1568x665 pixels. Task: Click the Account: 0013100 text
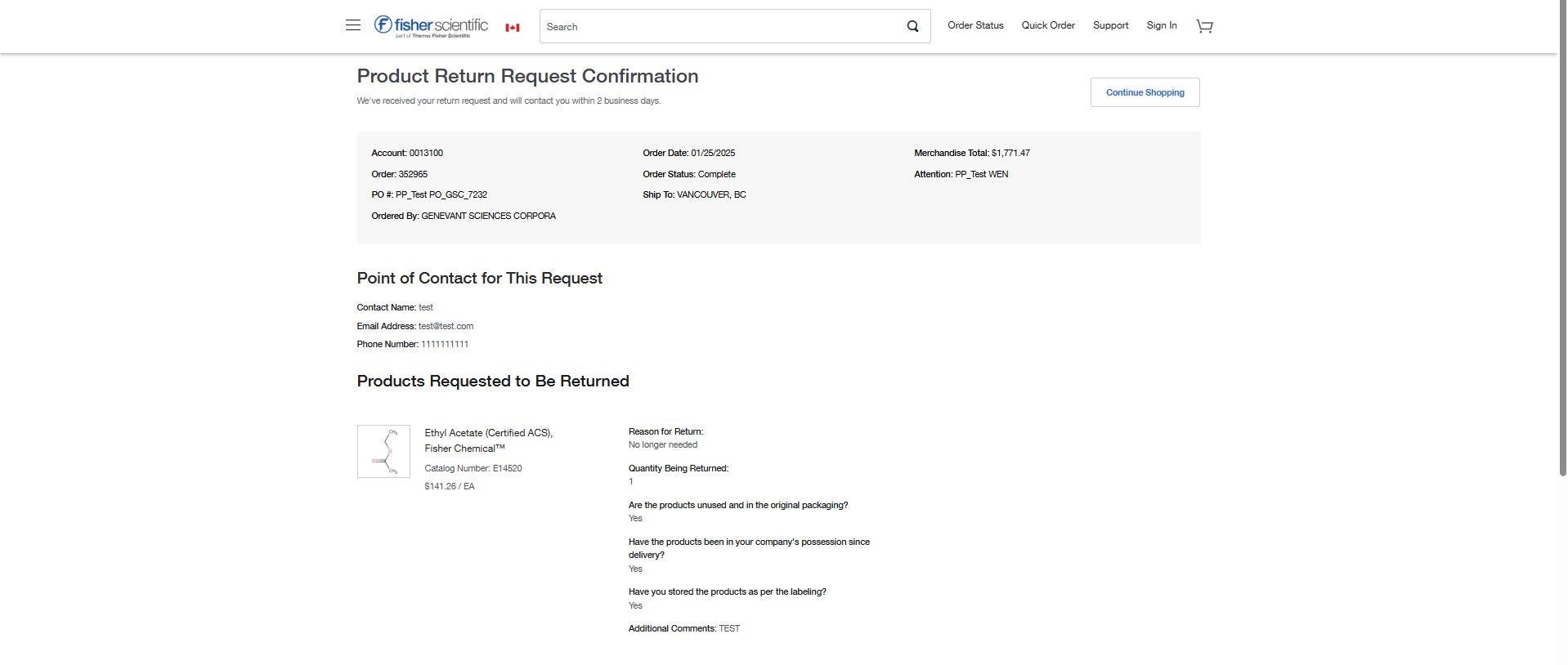click(407, 153)
